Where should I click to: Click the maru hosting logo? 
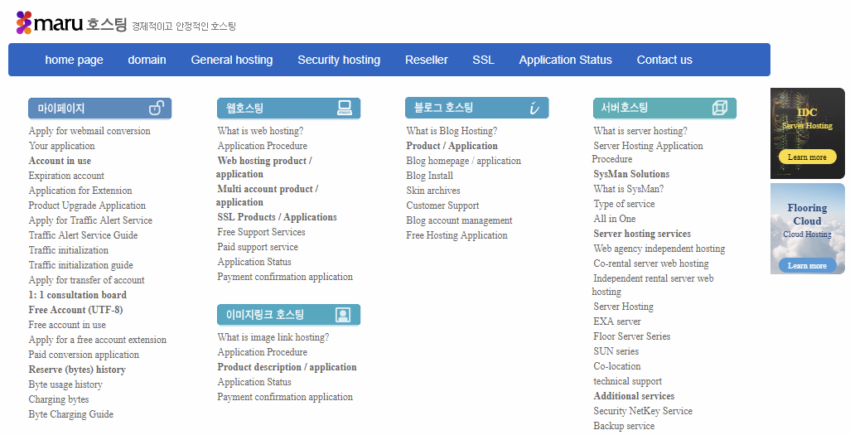71,23
